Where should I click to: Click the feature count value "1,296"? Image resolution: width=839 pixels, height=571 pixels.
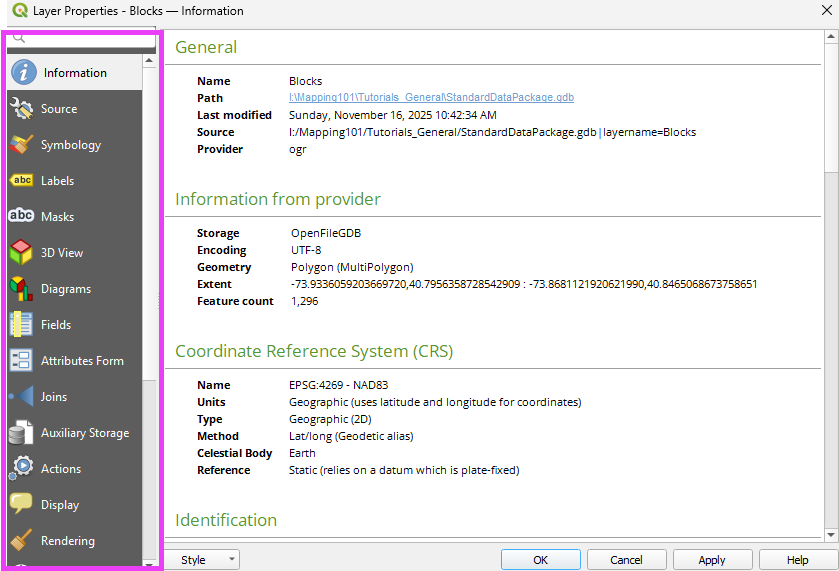(304, 301)
